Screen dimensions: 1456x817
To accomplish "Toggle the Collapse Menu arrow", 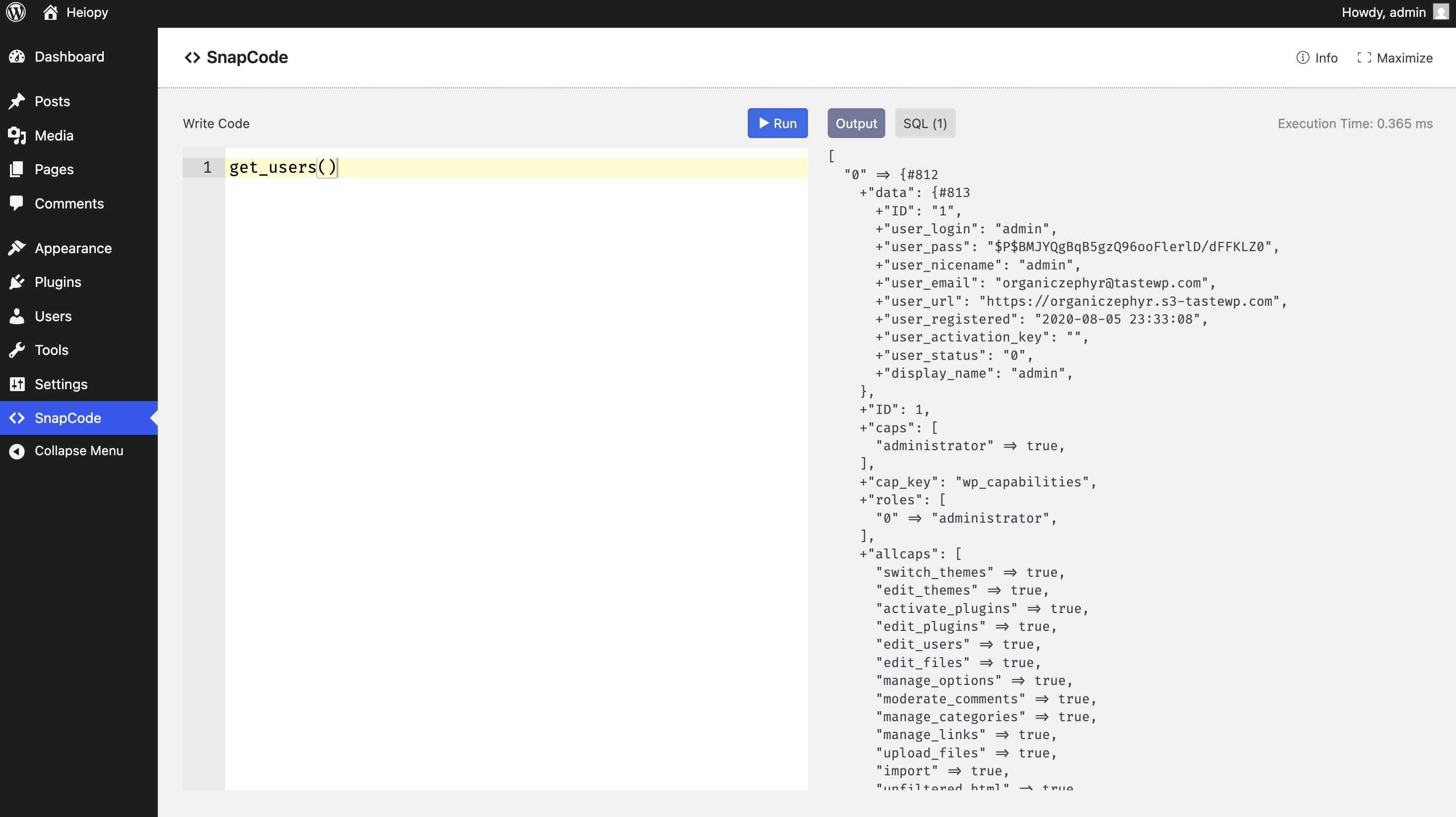I will click(17, 451).
